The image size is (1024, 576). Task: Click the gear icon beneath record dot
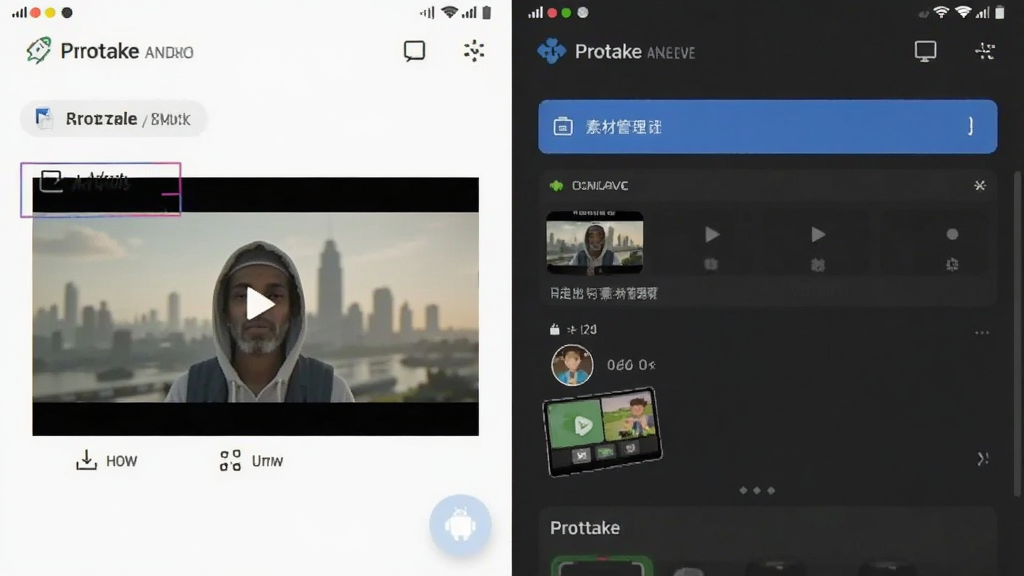(x=952, y=264)
